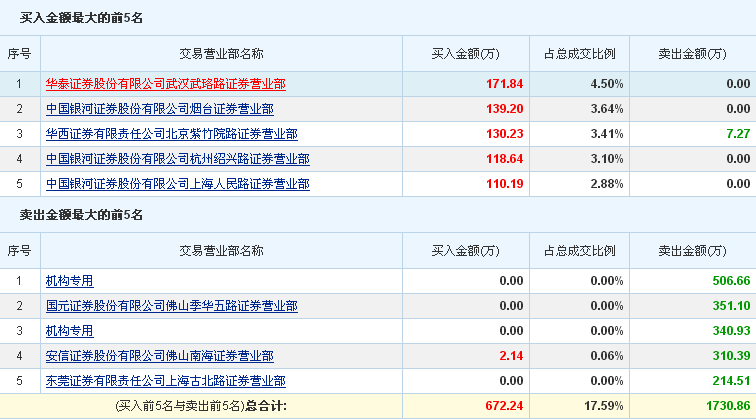Click the 4.50% ratio cell
756x419 pixels.
pyautogui.click(x=607, y=84)
